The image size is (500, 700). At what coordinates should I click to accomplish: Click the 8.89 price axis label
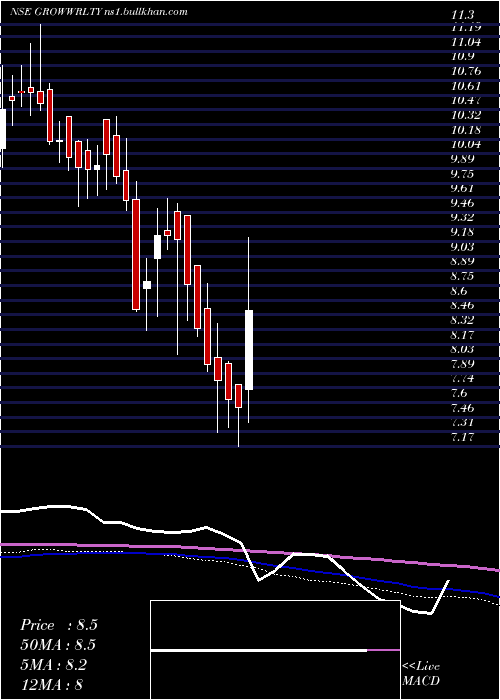coord(462,261)
